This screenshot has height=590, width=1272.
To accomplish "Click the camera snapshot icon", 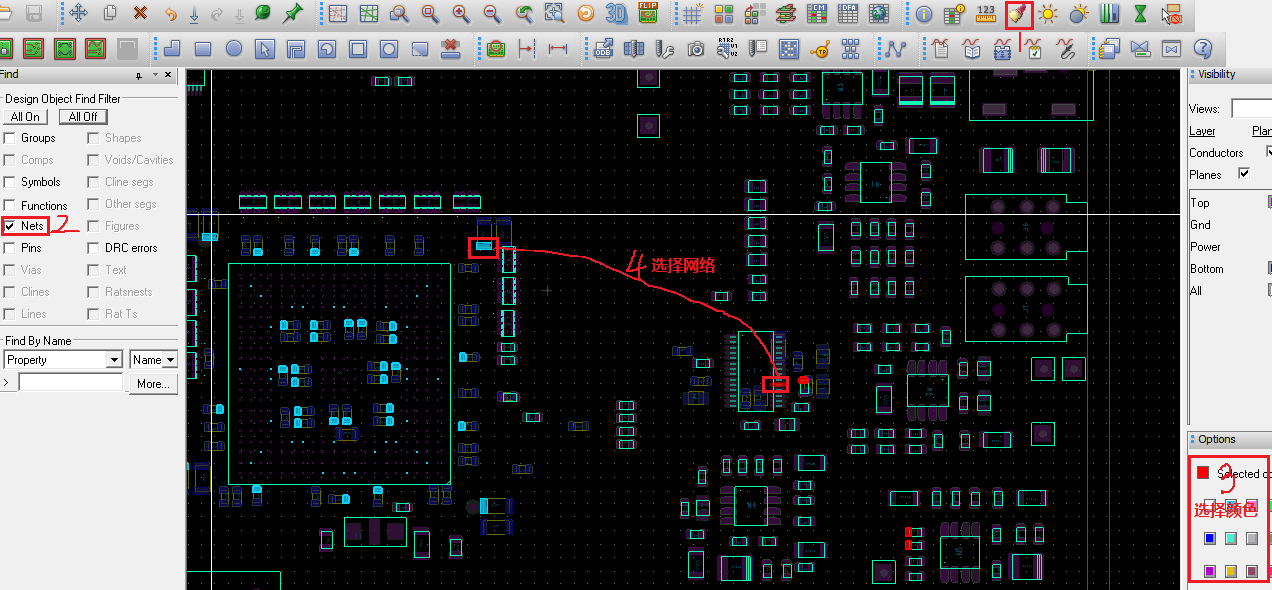I will click(x=696, y=48).
